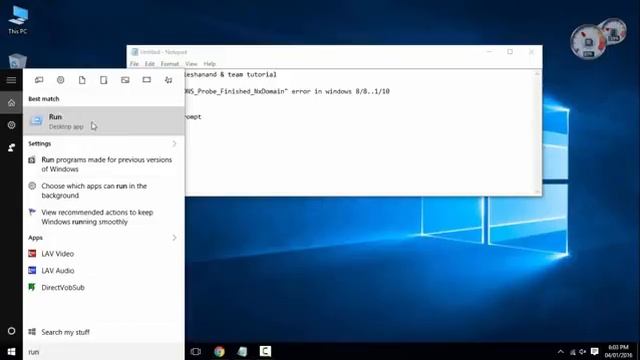The width and height of the screenshot is (640, 360).
Task: Expand the Settings results group arrow
Action: coord(174,144)
